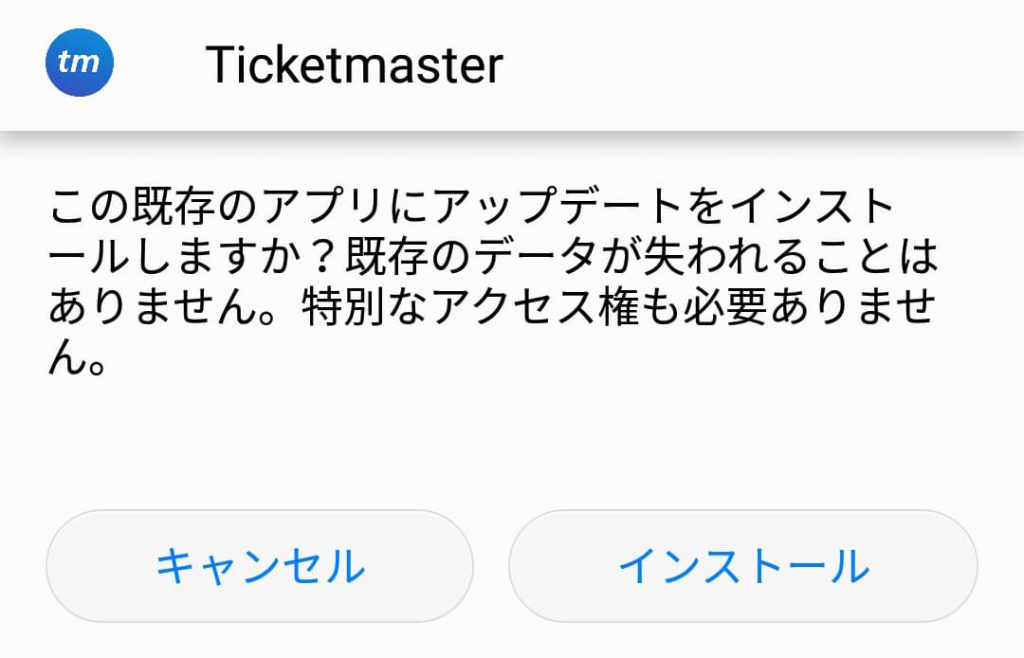The height and width of the screenshot is (658, 1024).
Task: Click the Ticketmaster title text
Action: click(354, 65)
